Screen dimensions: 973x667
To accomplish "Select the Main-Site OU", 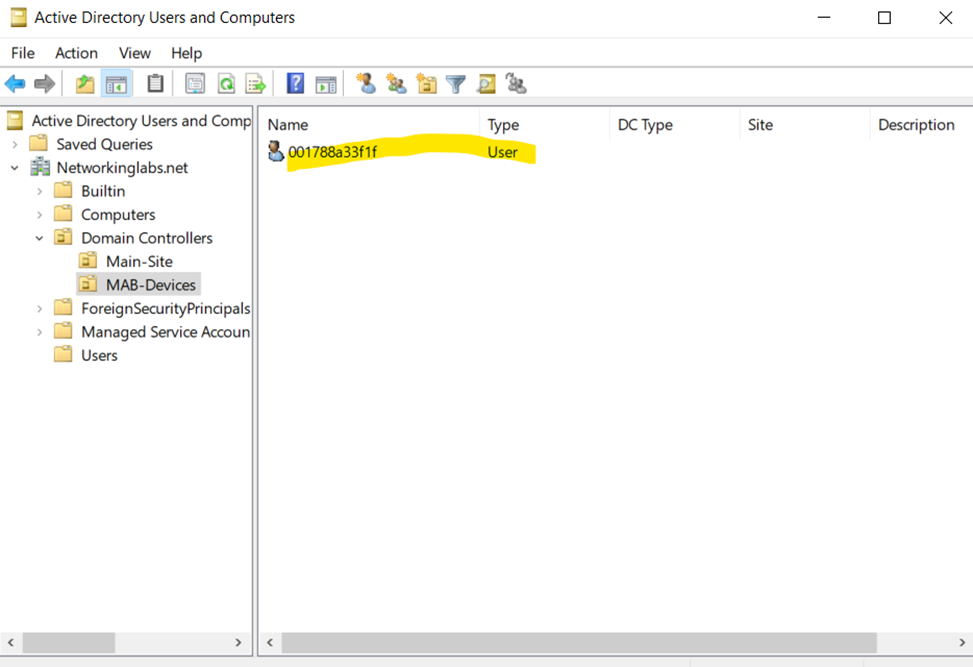I will [139, 262].
